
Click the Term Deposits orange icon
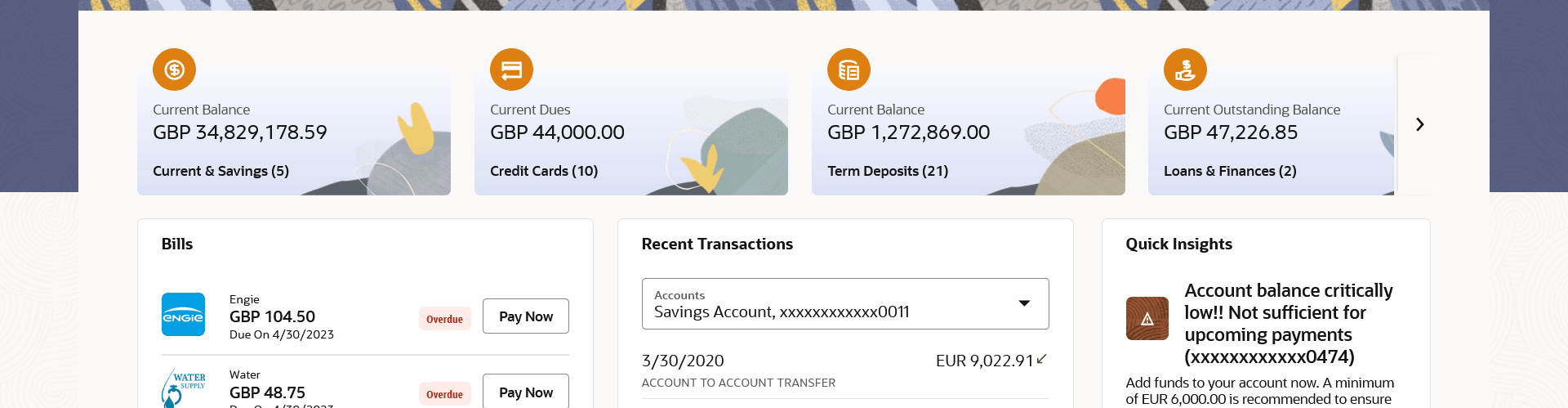[x=849, y=69]
